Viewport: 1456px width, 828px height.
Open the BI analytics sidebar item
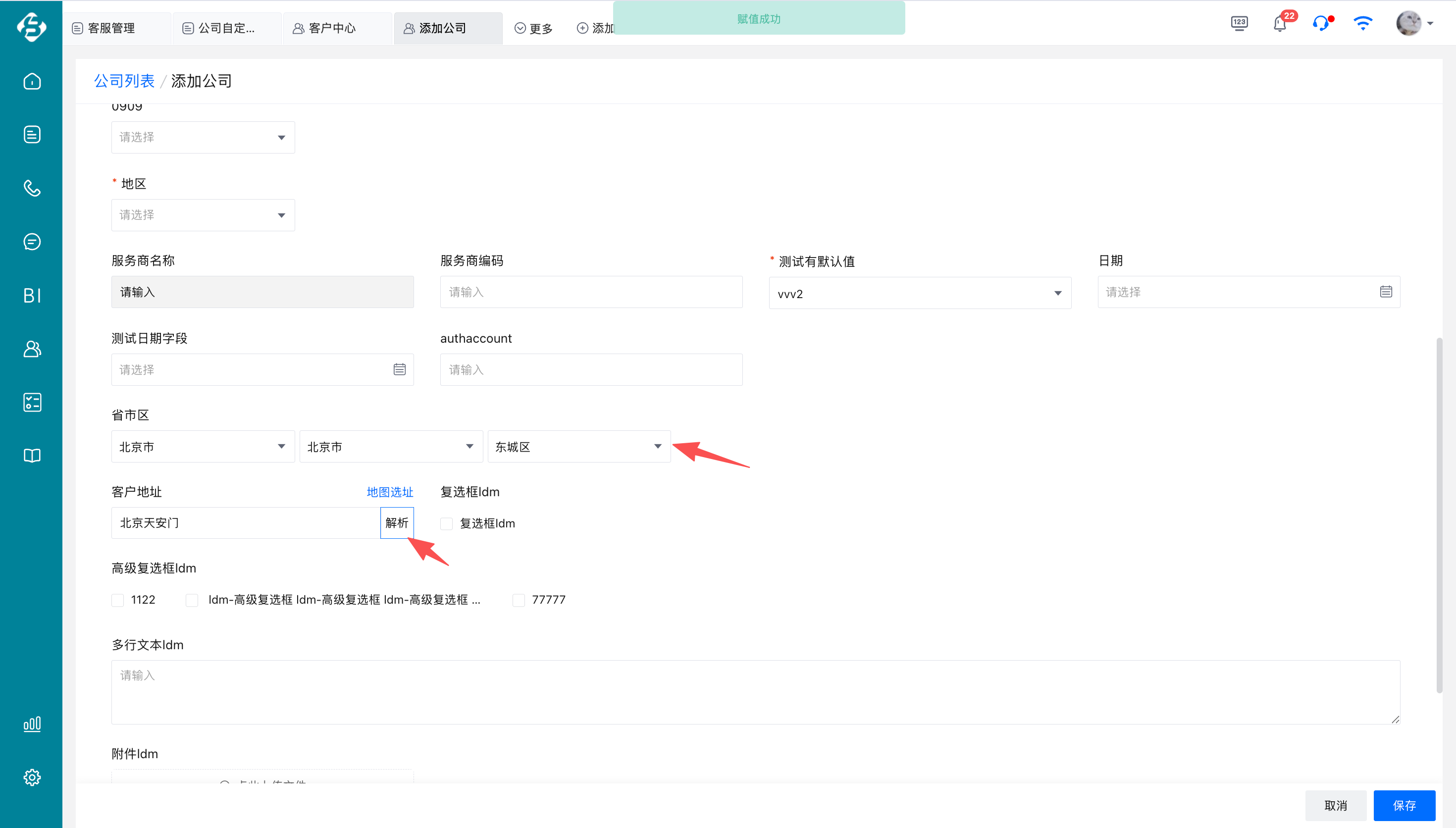click(32, 295)
